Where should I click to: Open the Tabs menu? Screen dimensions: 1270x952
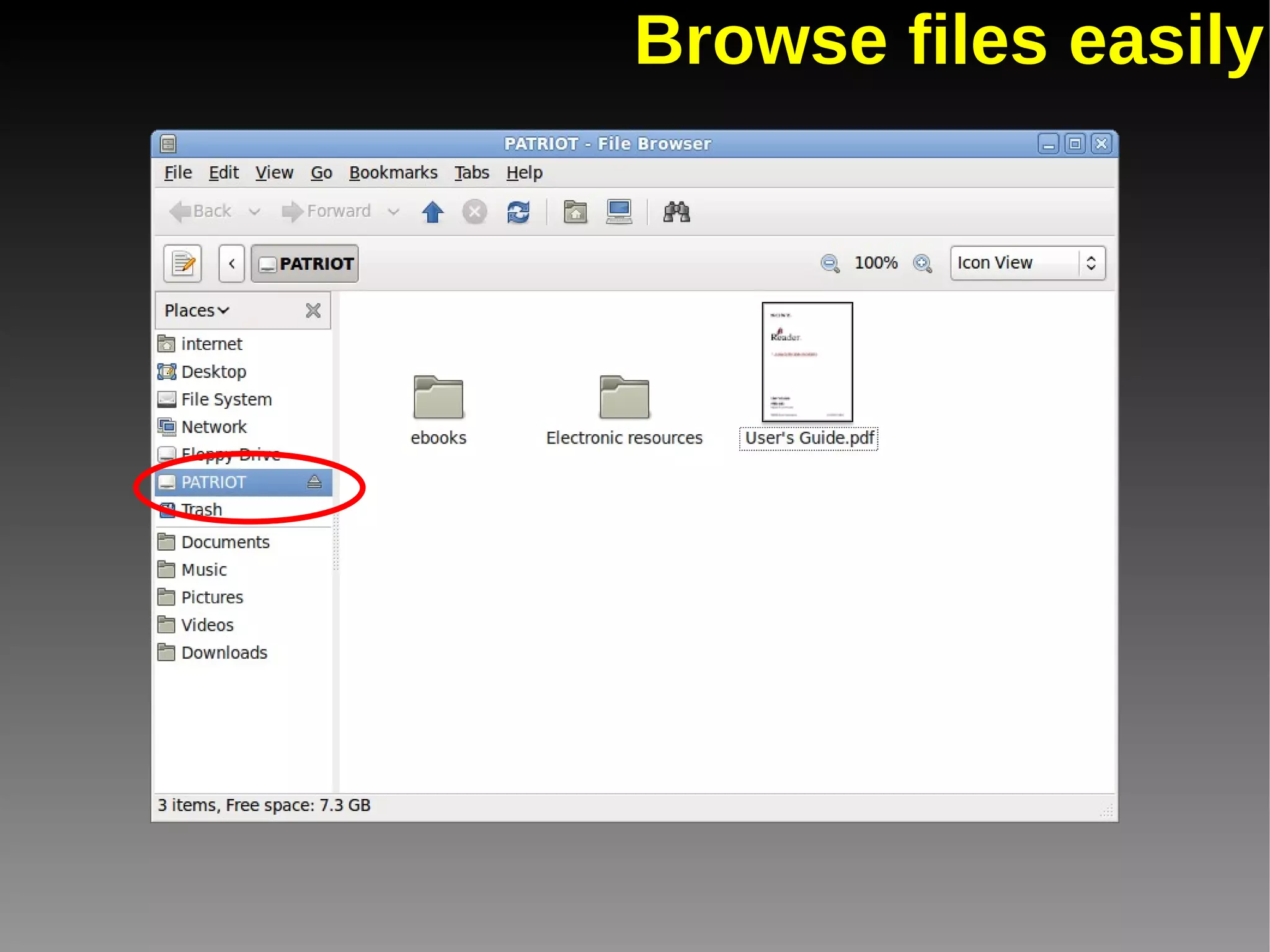[x=471, y=172]
